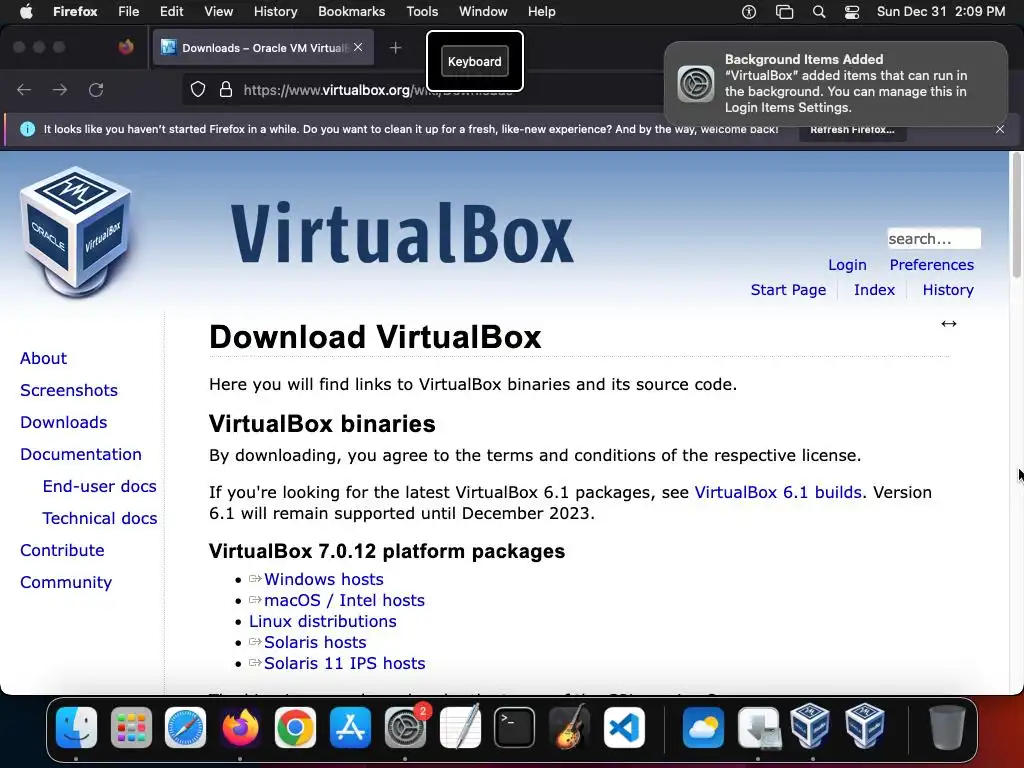This screenshot has width=1024, height=768.
Task: Click the tracking protection shield icon
Action: point(198,89)
